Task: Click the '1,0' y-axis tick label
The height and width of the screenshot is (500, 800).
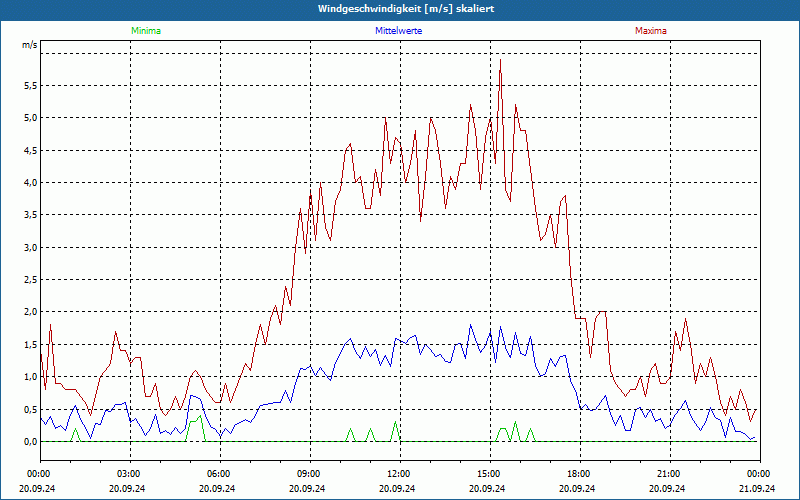Action: click(x=31, y=377)
